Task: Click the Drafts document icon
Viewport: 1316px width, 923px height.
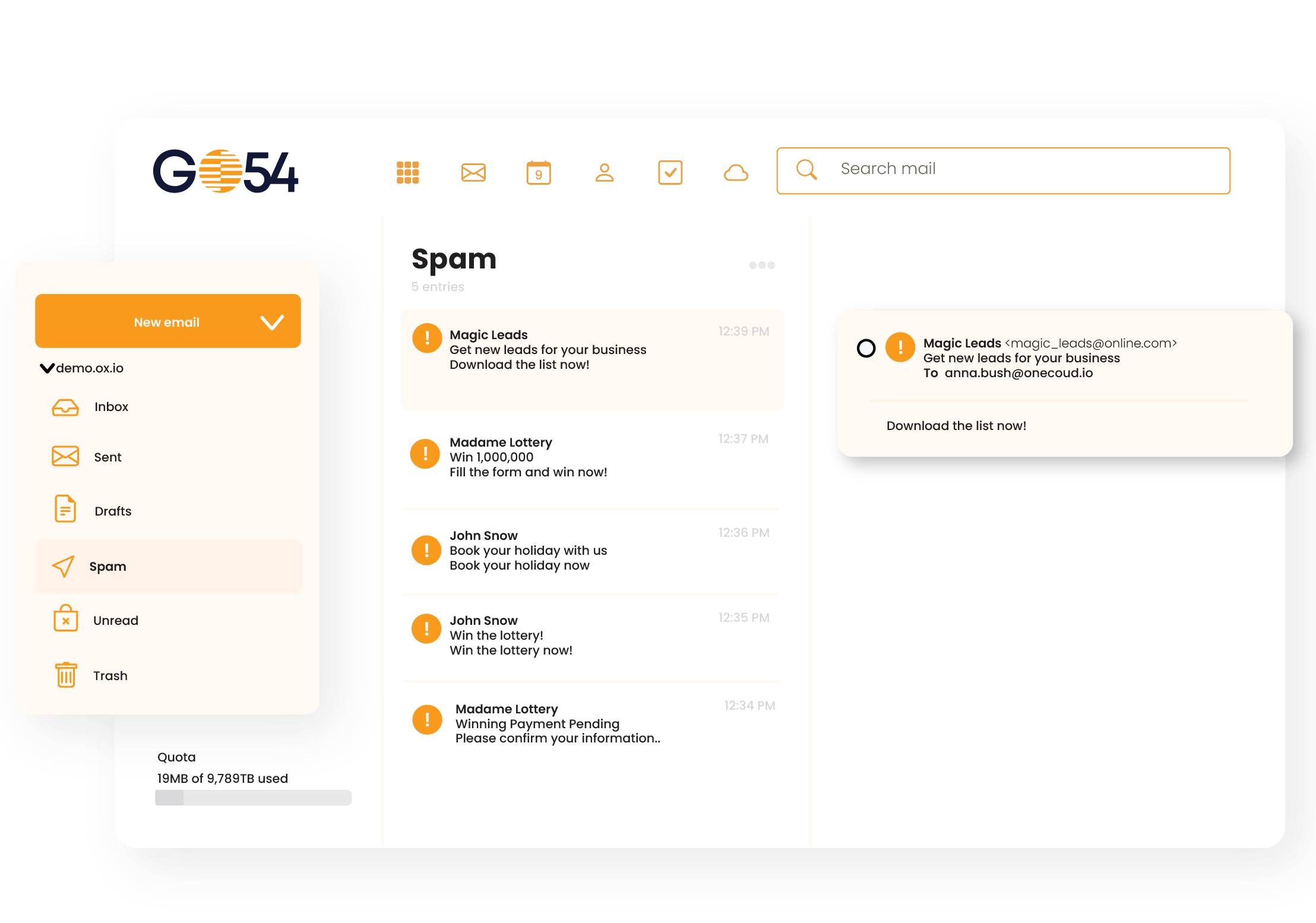Action: click(65, 509)
